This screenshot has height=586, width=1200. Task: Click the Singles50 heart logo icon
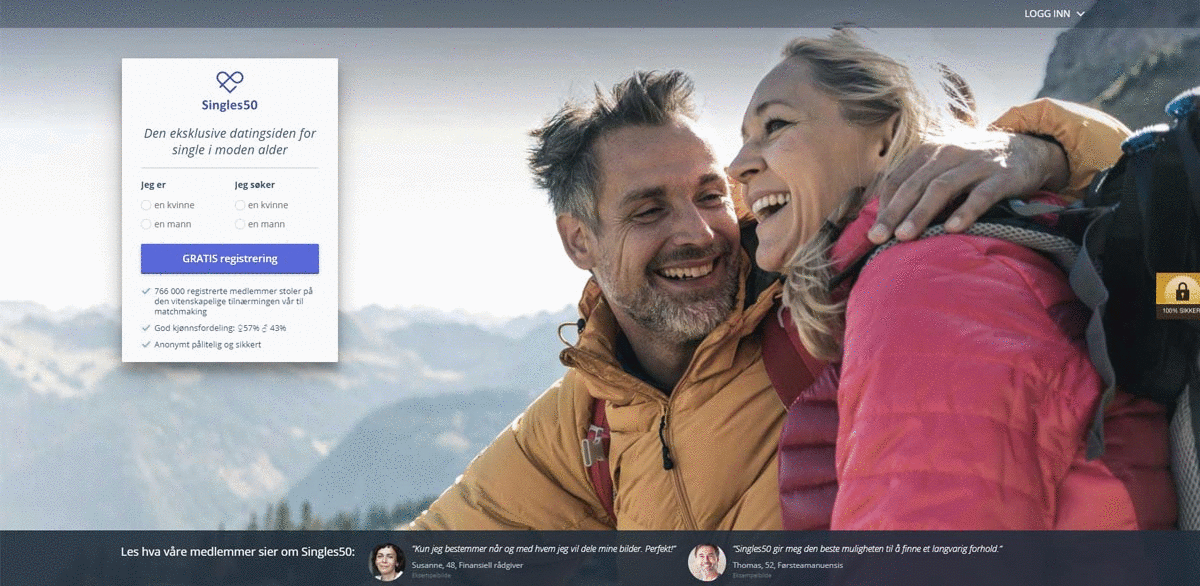[230, 82]
